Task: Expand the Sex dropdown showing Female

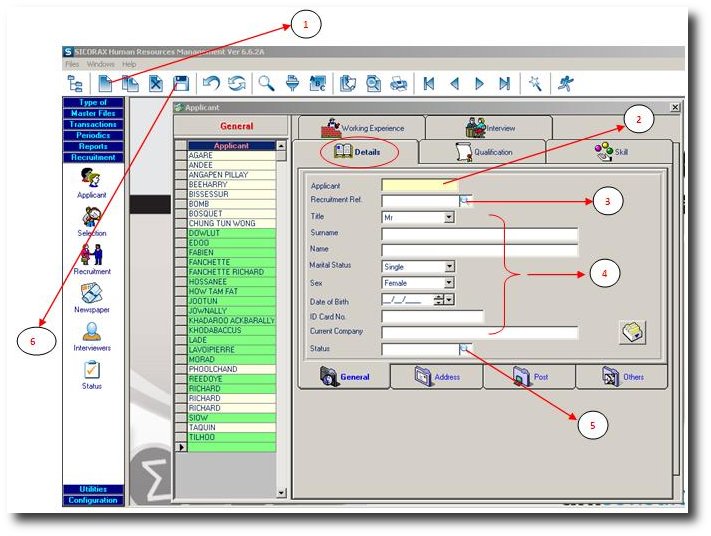Action: pyautogui.click(x=449, y=283)
